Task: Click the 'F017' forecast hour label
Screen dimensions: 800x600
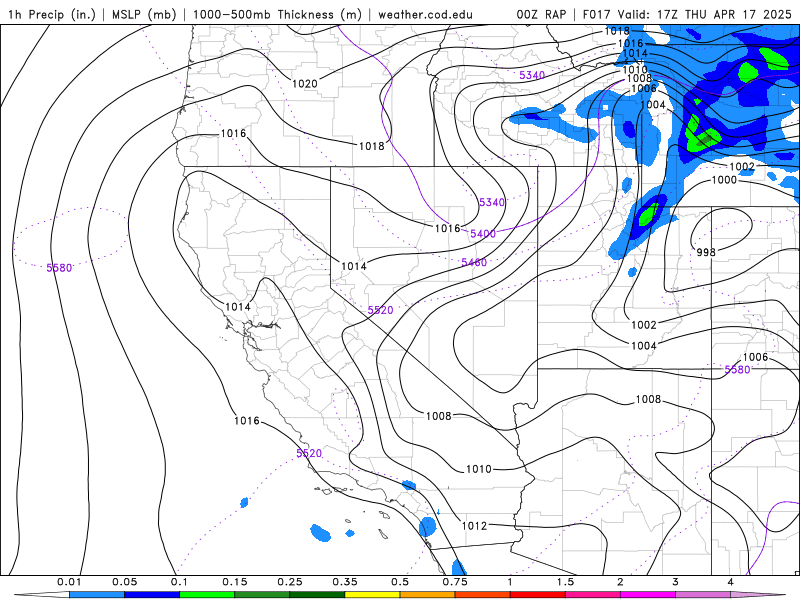Action: tap(597, 14)
